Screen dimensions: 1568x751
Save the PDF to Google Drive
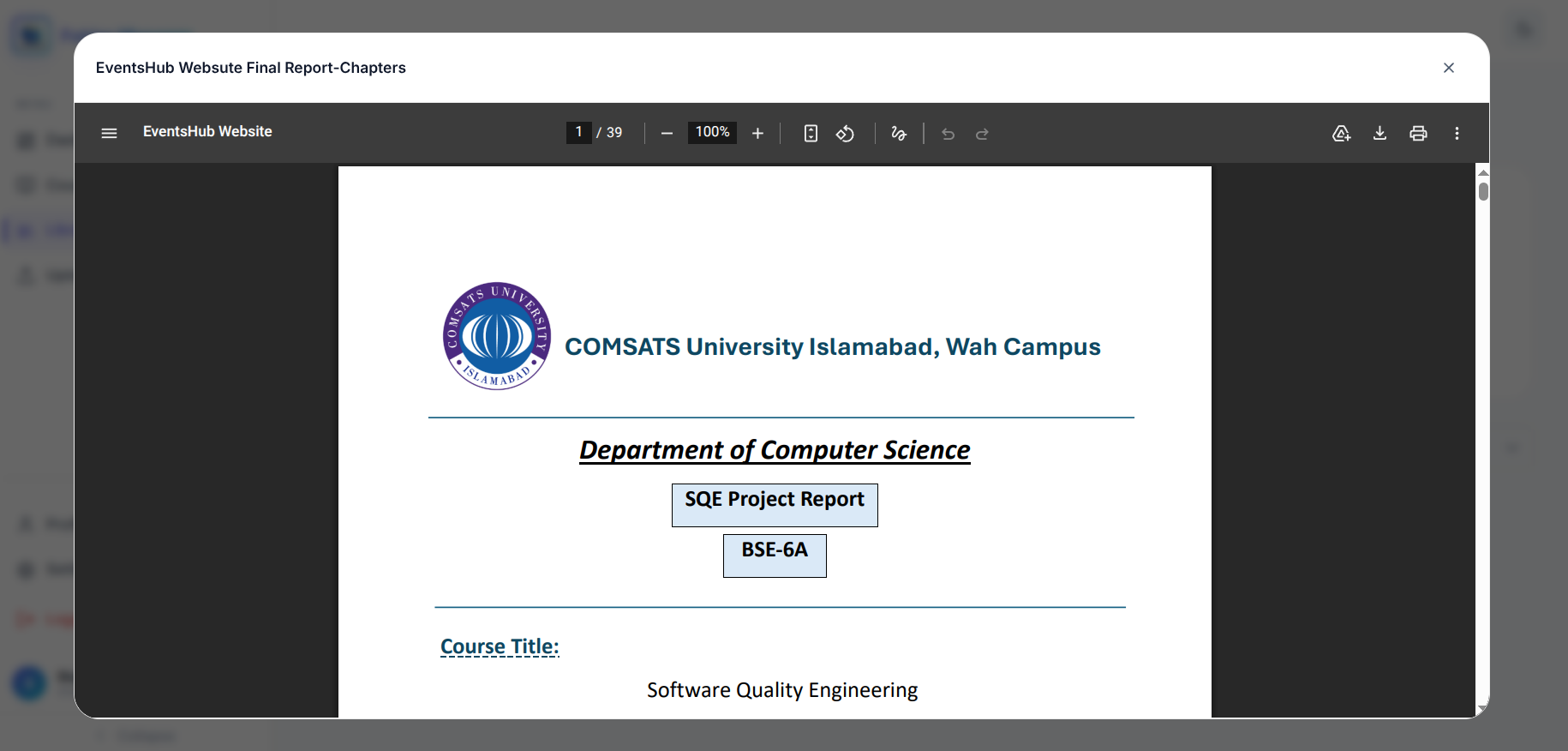tap(1341, 133)
